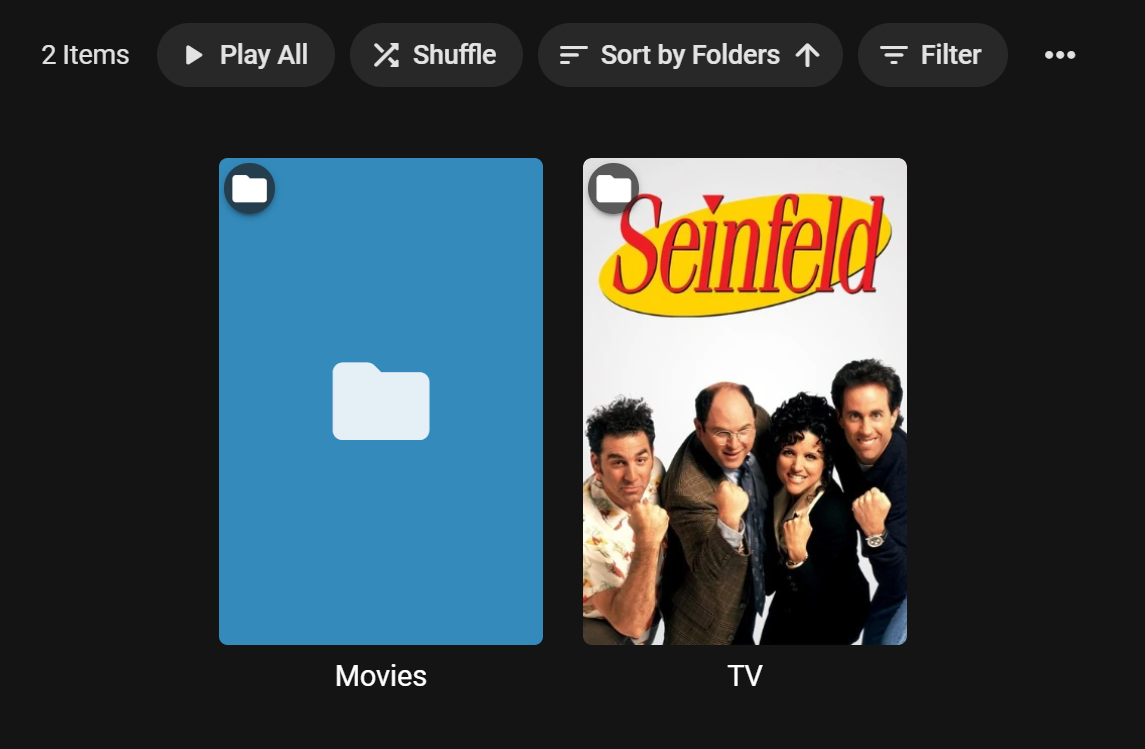Screen dimensions: 1145x749
Task: Select the shuffle crossed-arrows icon
Action: click(385, 55)
